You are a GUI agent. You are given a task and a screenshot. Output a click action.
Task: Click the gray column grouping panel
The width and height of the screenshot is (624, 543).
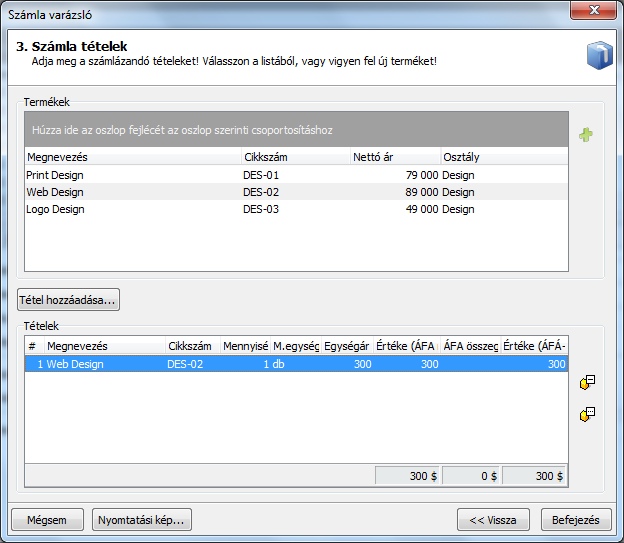click(296, 130)
